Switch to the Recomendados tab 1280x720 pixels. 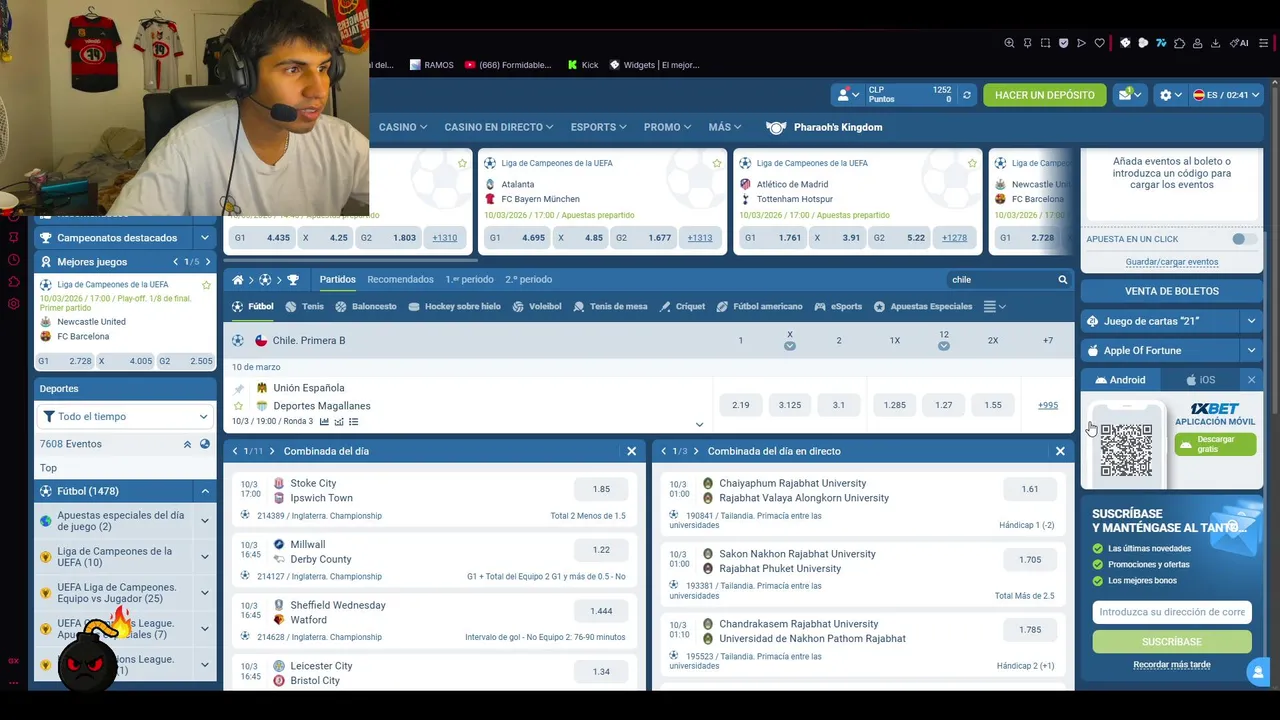coord(400,280)
